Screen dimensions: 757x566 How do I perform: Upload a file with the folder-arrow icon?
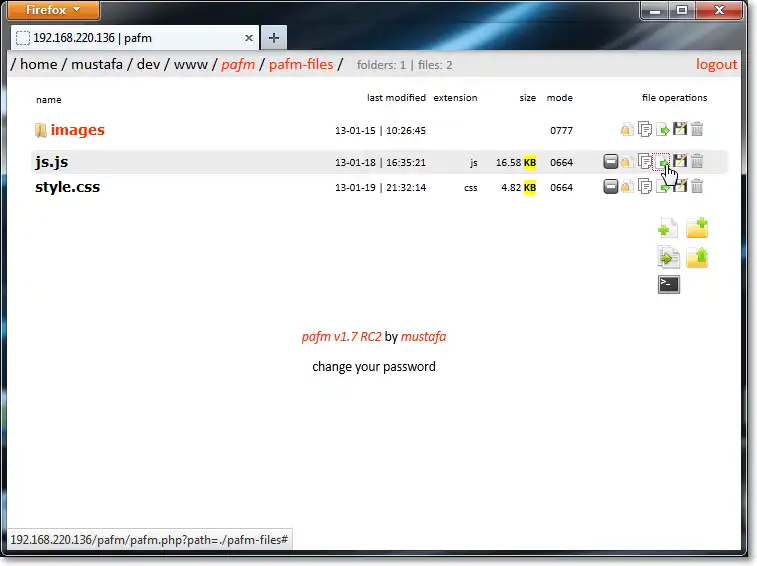(697, 257)
